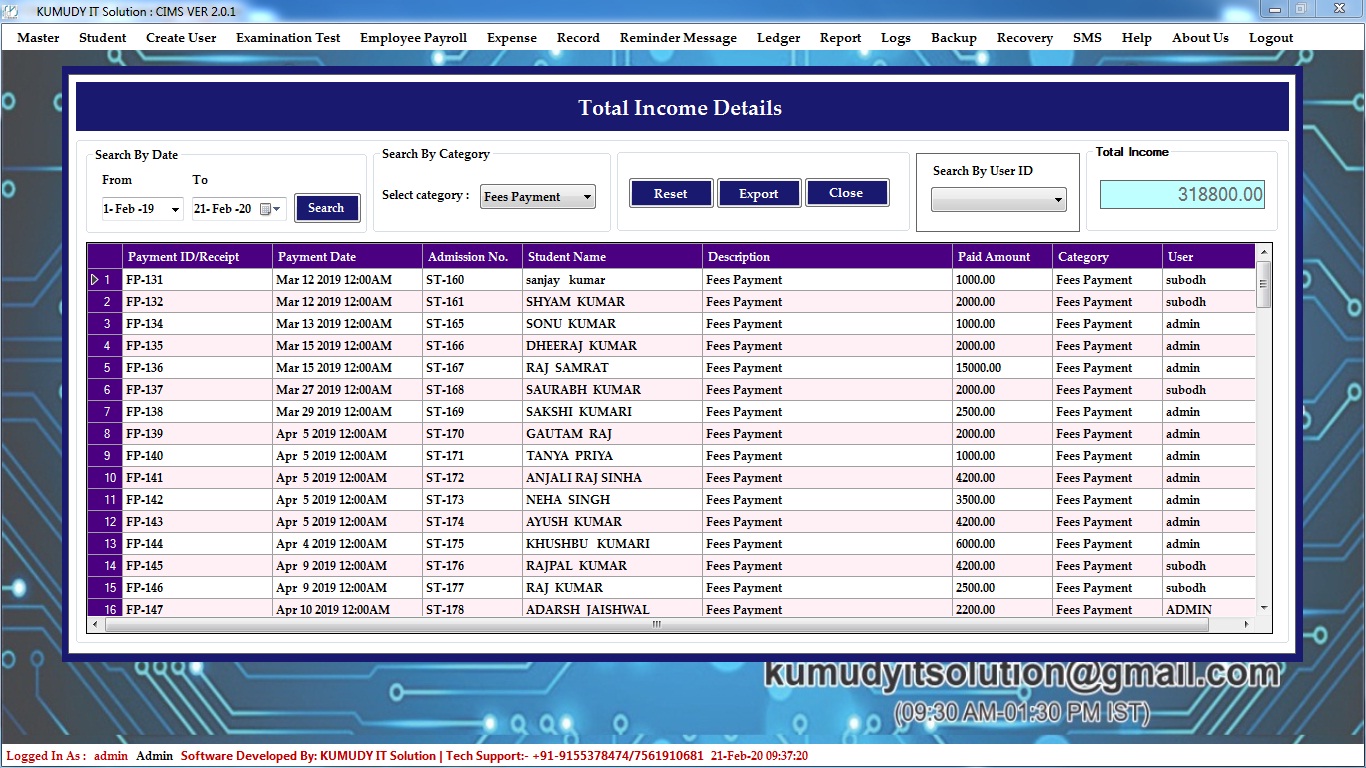
Task: Click the Export button
Action: coord(758,194)
